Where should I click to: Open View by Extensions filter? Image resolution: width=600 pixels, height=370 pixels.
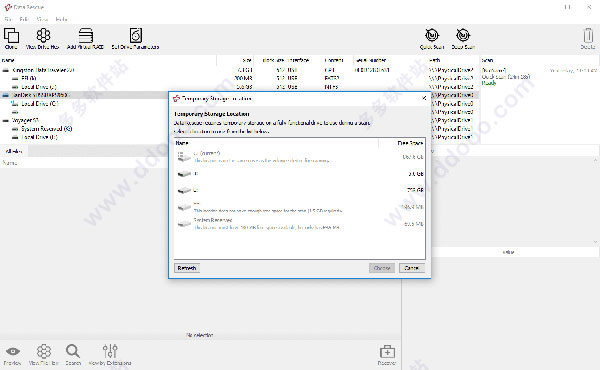pyautogui.click(x=110, y=355)
